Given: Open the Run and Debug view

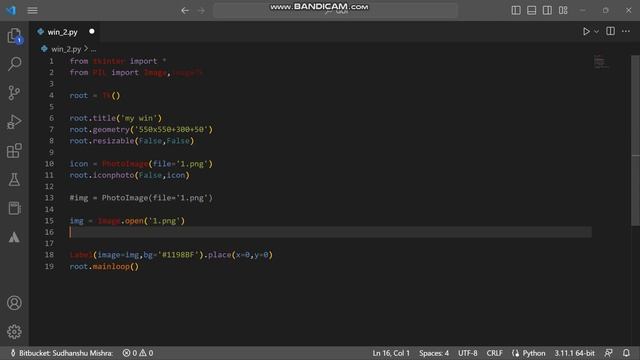Looking at the screenshot, I should [14, 122].
